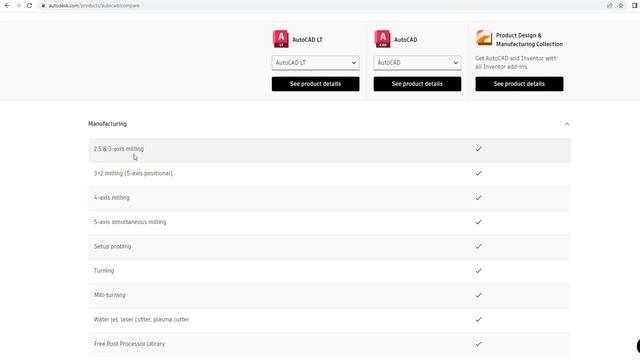This screenshot has height=360, width=640.
Task: Open the AutoCAD product dropdown
Action: pos(417,63)
